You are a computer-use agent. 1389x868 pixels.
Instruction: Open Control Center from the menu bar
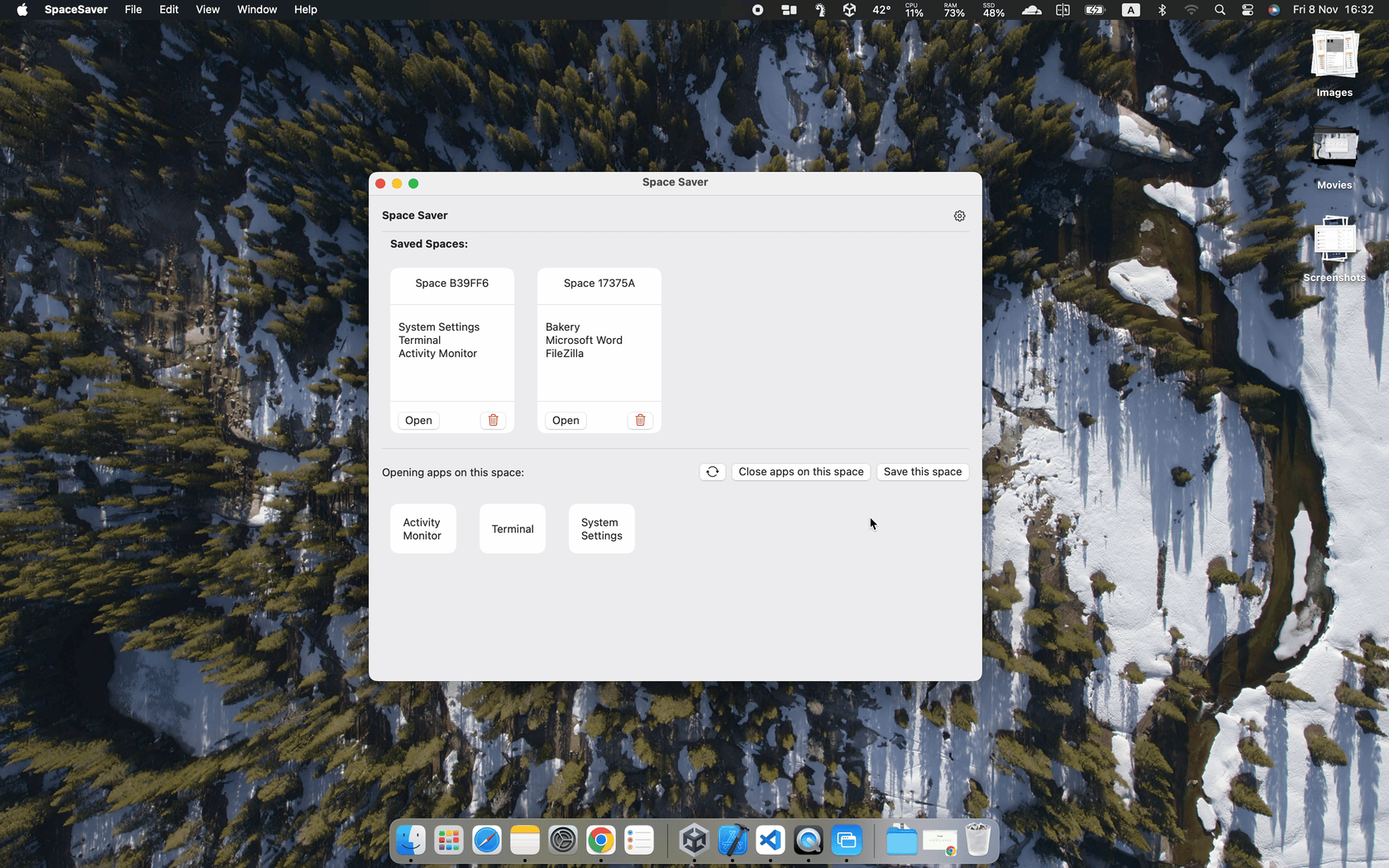tap(1248, 10)
